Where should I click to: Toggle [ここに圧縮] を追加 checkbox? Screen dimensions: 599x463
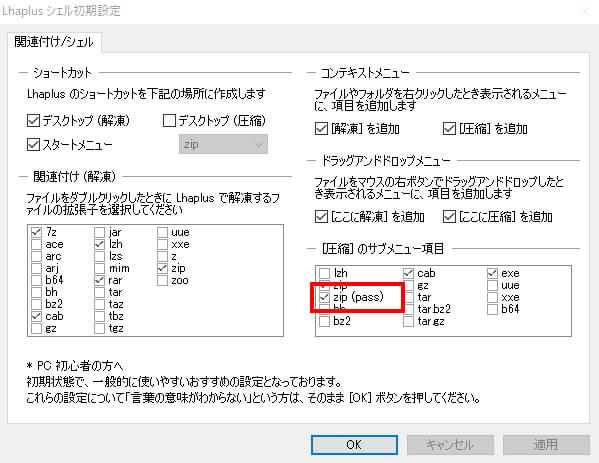click(449, 217)
